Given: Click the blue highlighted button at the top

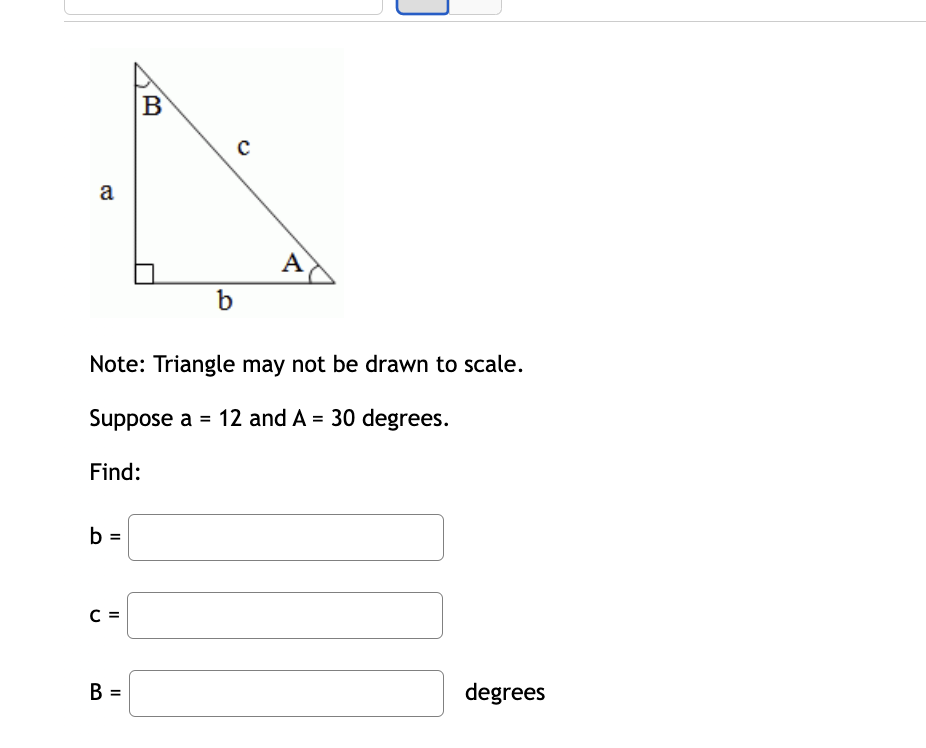Looking at the screenshot, I should coord(422,4).
